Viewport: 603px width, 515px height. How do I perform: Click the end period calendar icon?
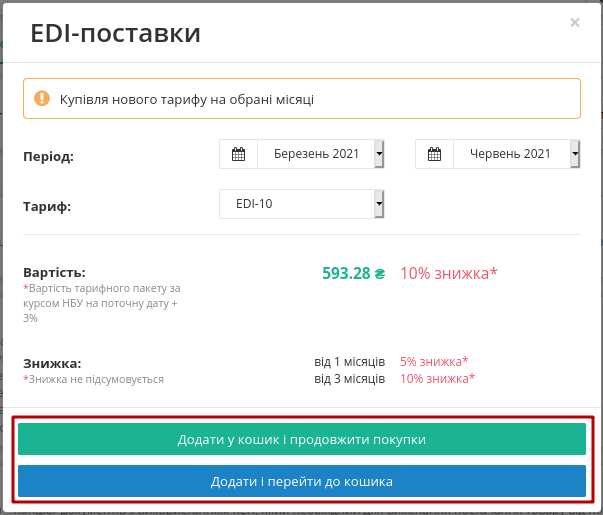[x=435, y=154]
